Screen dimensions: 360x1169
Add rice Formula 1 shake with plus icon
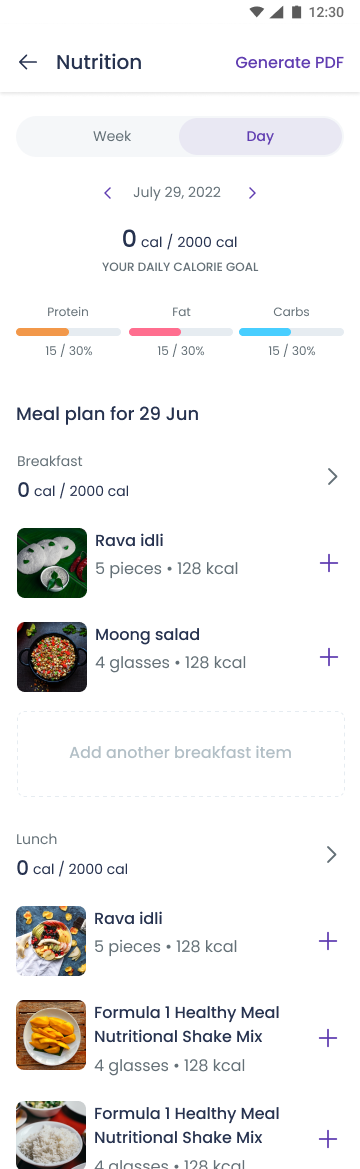tap(328, 1138)
